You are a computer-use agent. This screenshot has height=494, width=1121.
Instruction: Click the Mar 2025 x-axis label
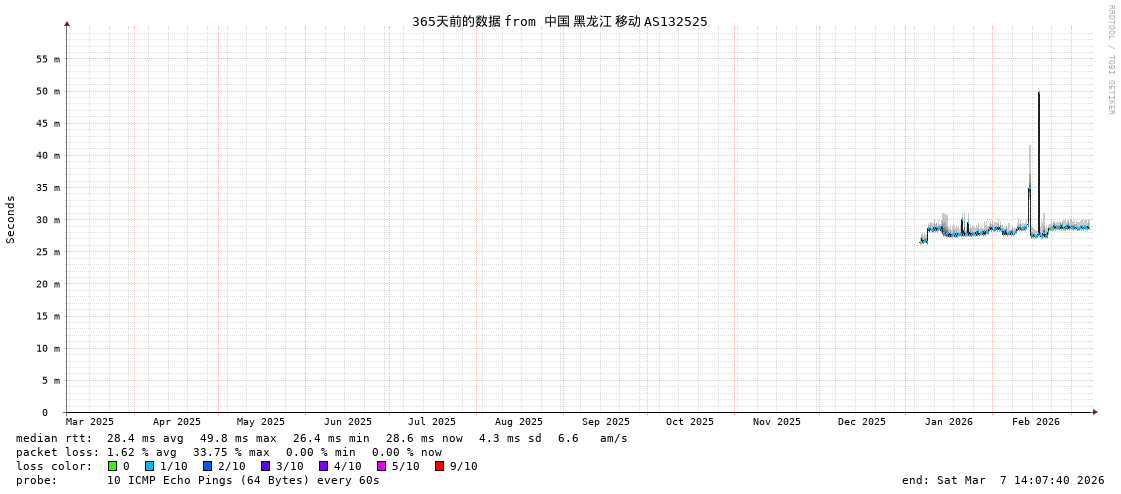(x=90, y=422)
